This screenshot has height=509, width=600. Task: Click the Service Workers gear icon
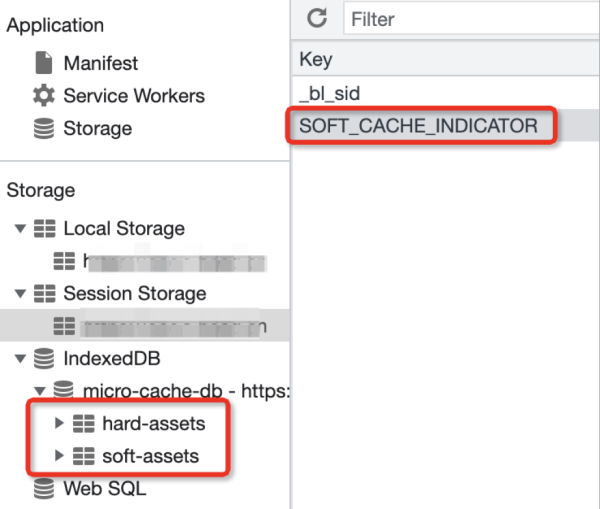click(44, 96)
